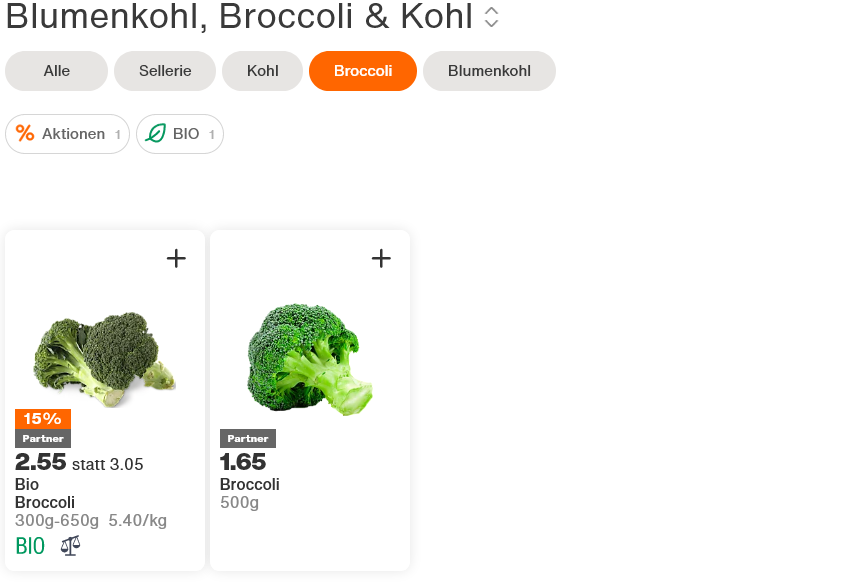
Task: Toggle the BIO filter chip
Action: [x=180, y=134]
